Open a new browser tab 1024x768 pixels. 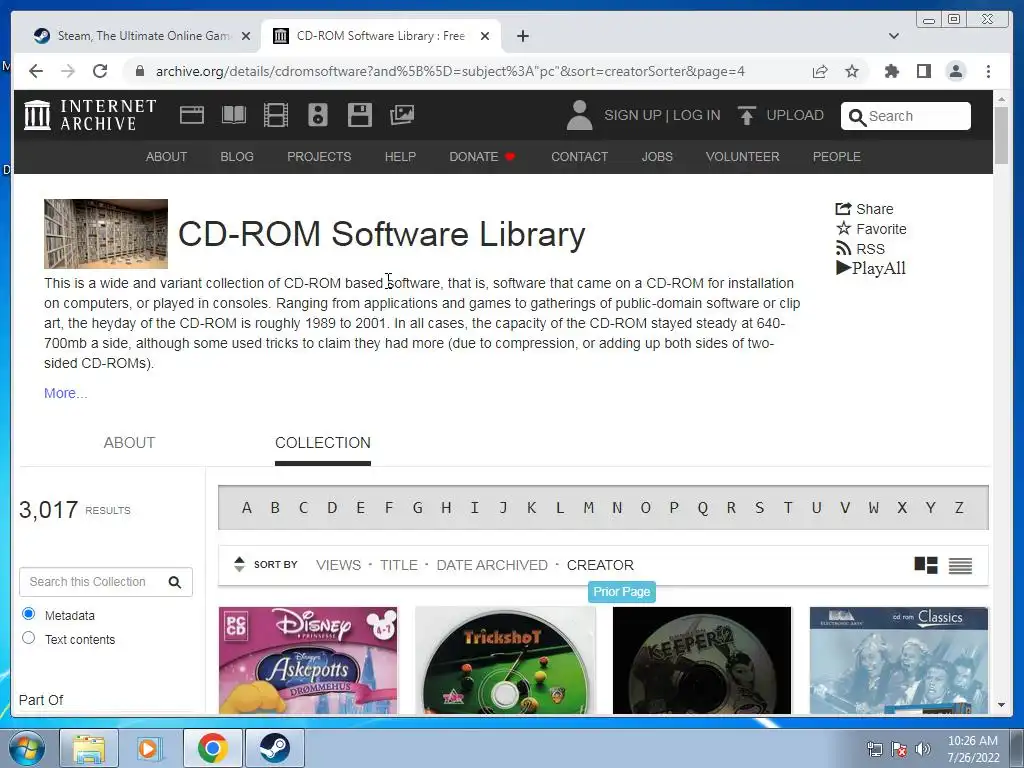pos(522,36)
